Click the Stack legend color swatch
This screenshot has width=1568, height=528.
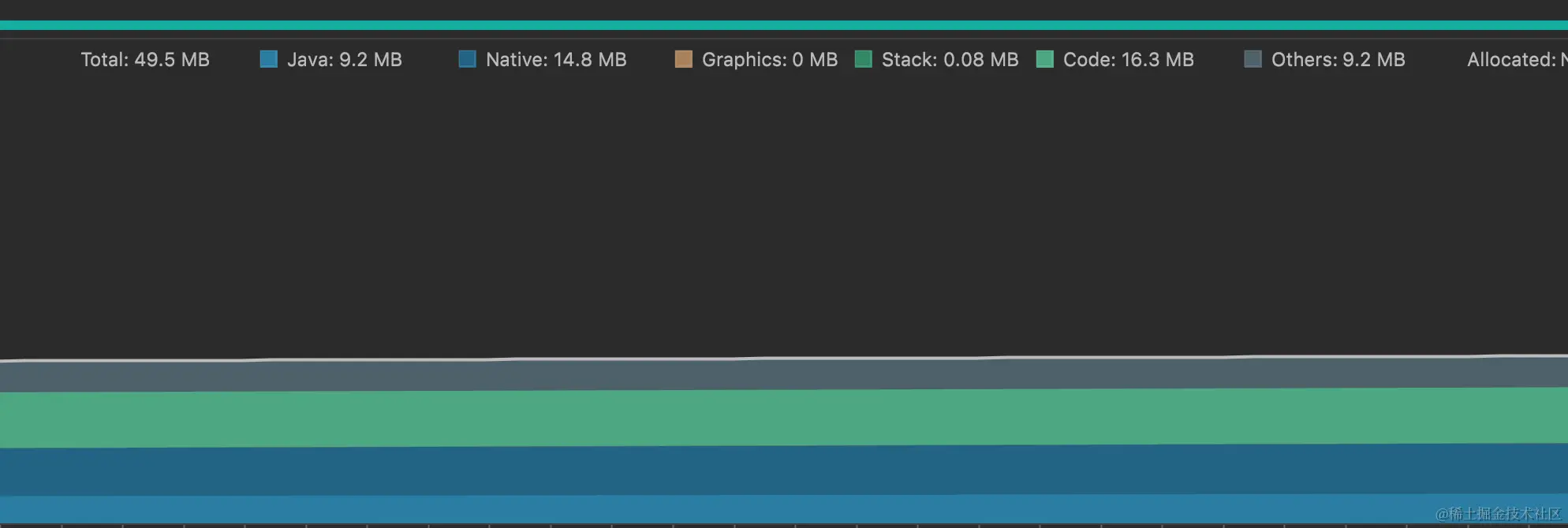tap(864, 60)
